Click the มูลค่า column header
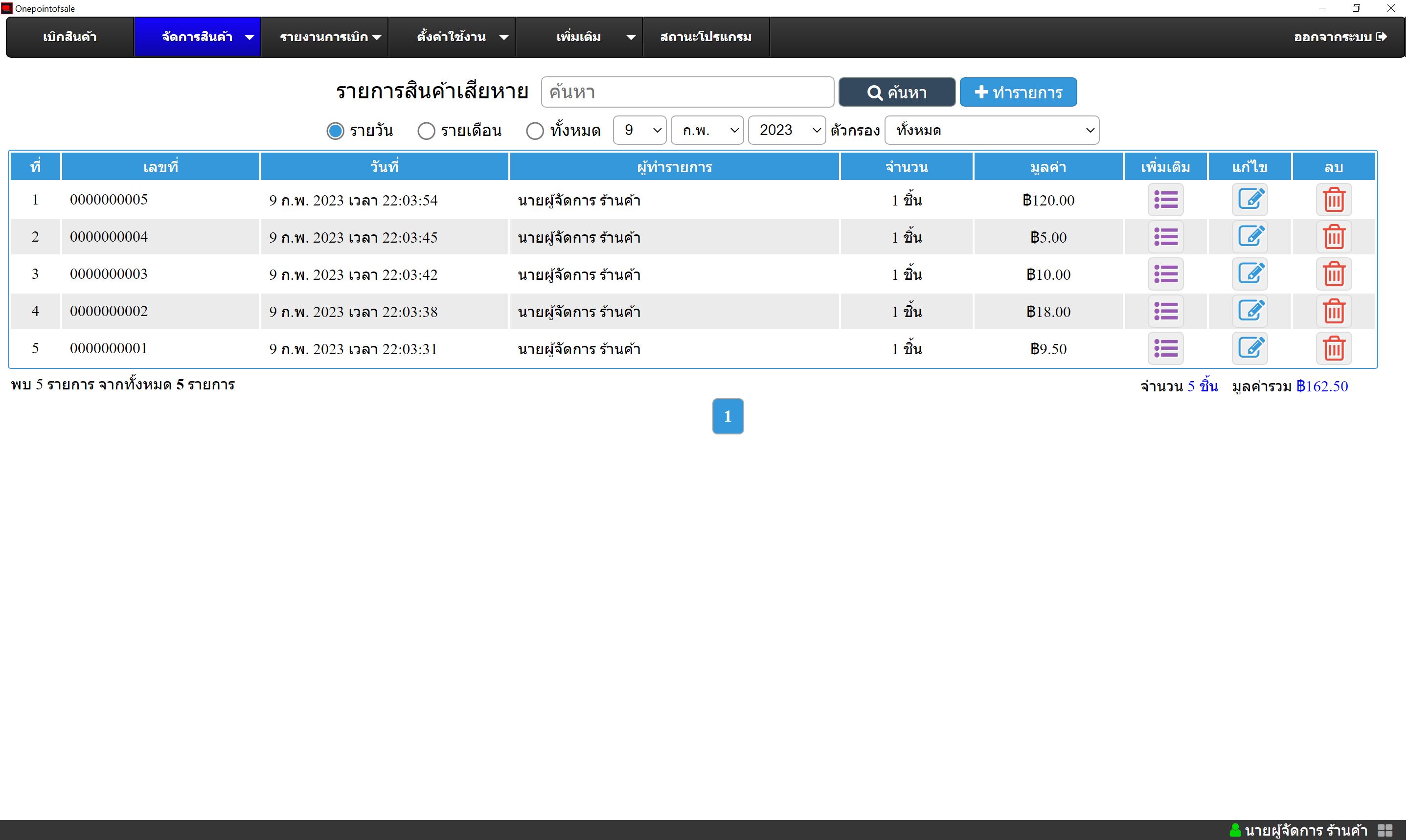1409x840 pixels. pyautogui.click(x=1048, y=166)
